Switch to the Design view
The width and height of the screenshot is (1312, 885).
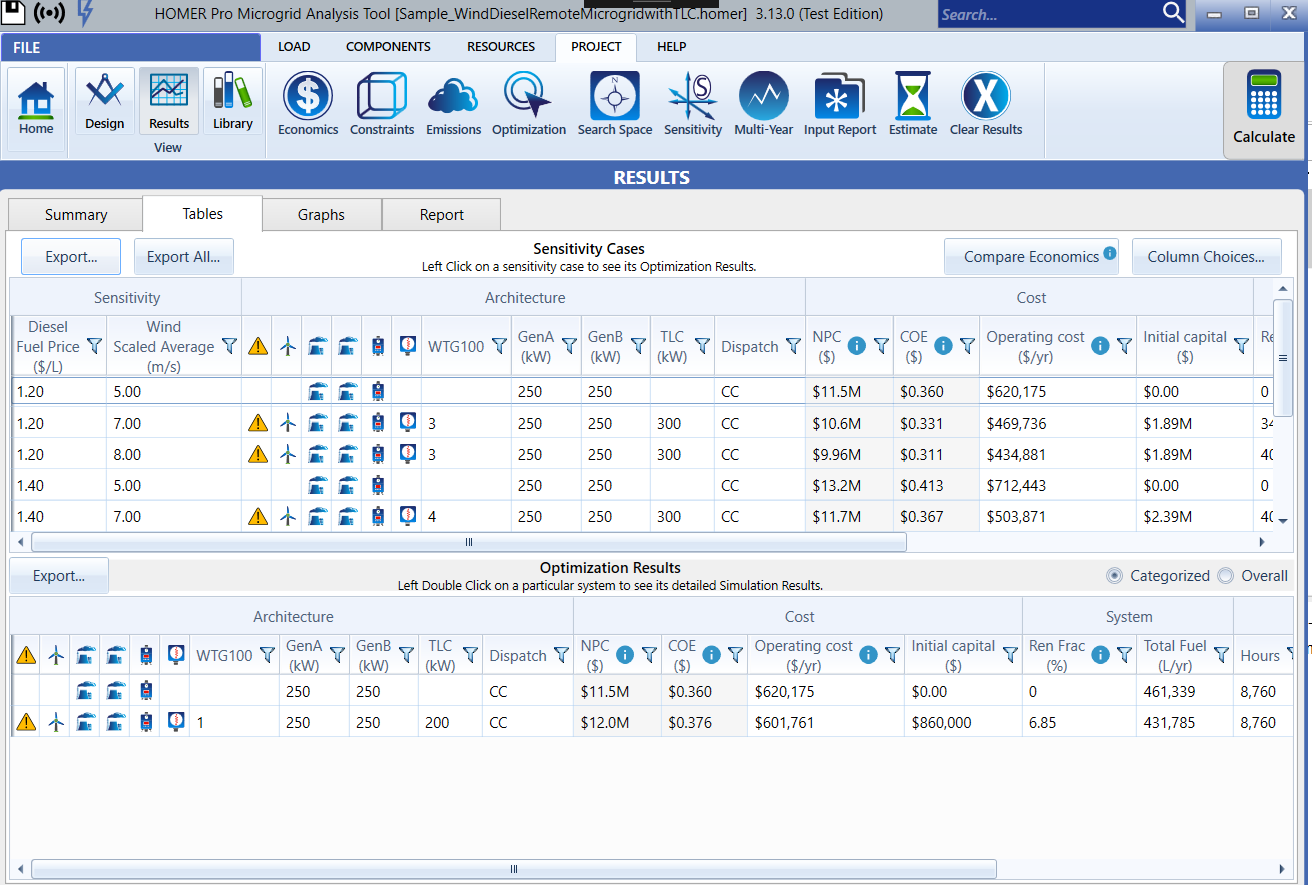click(x=104, y=100)
